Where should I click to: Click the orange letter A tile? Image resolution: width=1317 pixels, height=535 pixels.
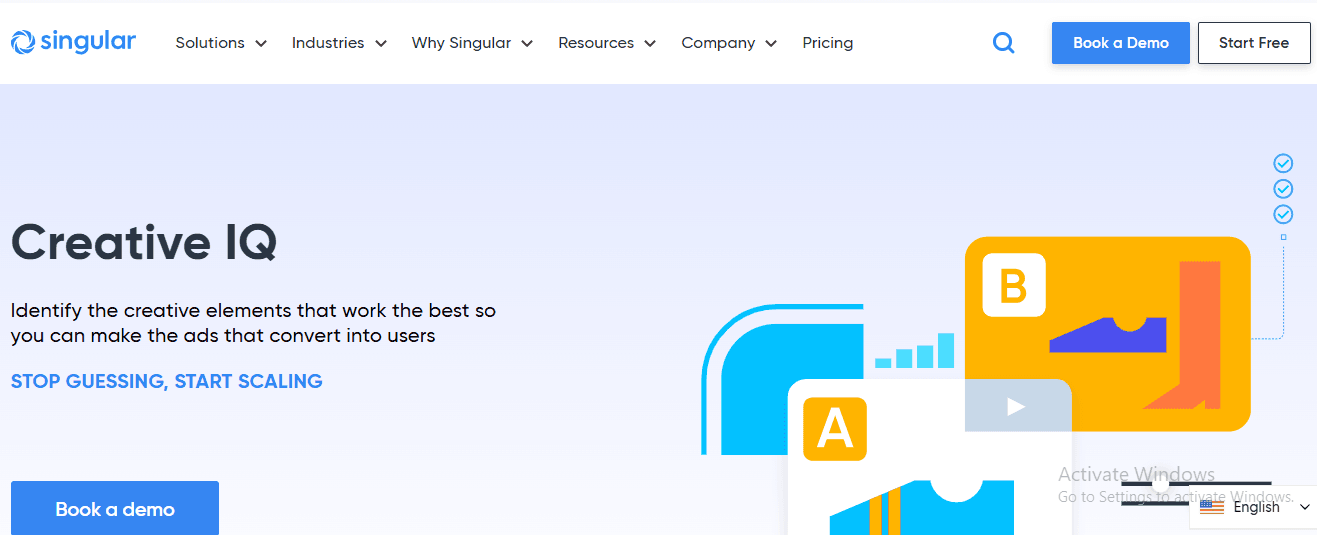tap(835, 429)
